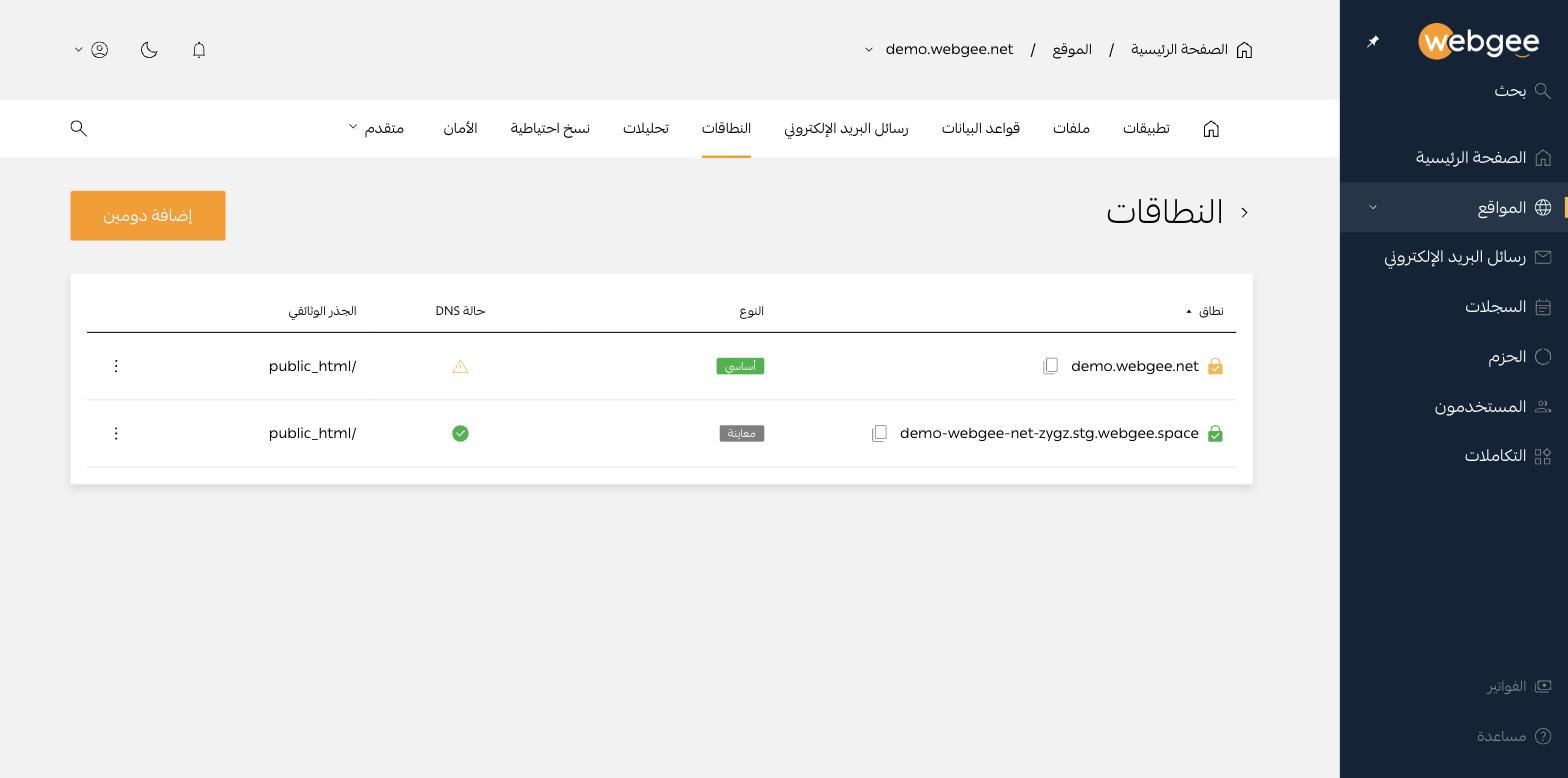Copy the demo.webgee.net domain name
This screenshot has width=1568, height=778.
[x=1050, y=366]
